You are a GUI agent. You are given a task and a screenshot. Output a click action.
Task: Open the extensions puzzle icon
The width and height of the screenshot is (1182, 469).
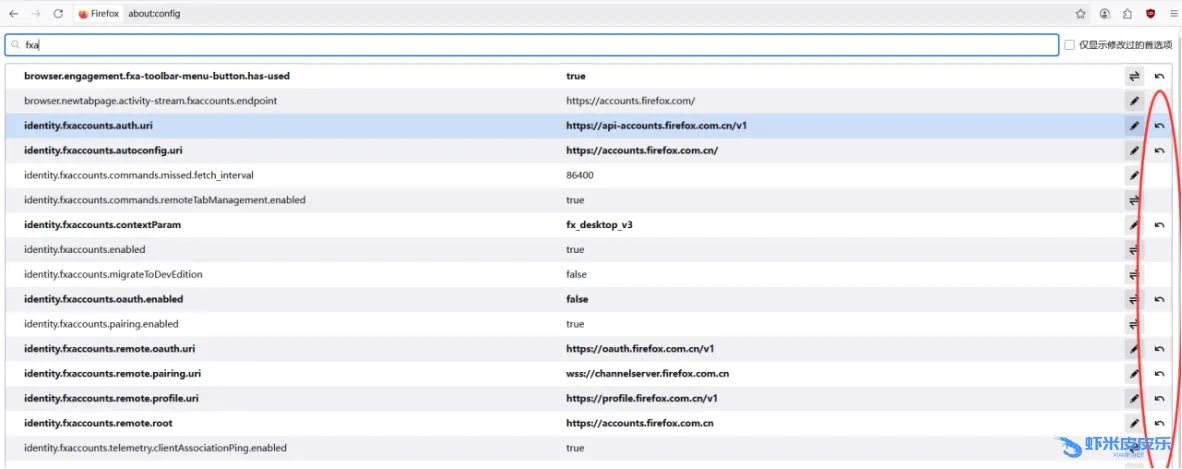(1128, 14)
